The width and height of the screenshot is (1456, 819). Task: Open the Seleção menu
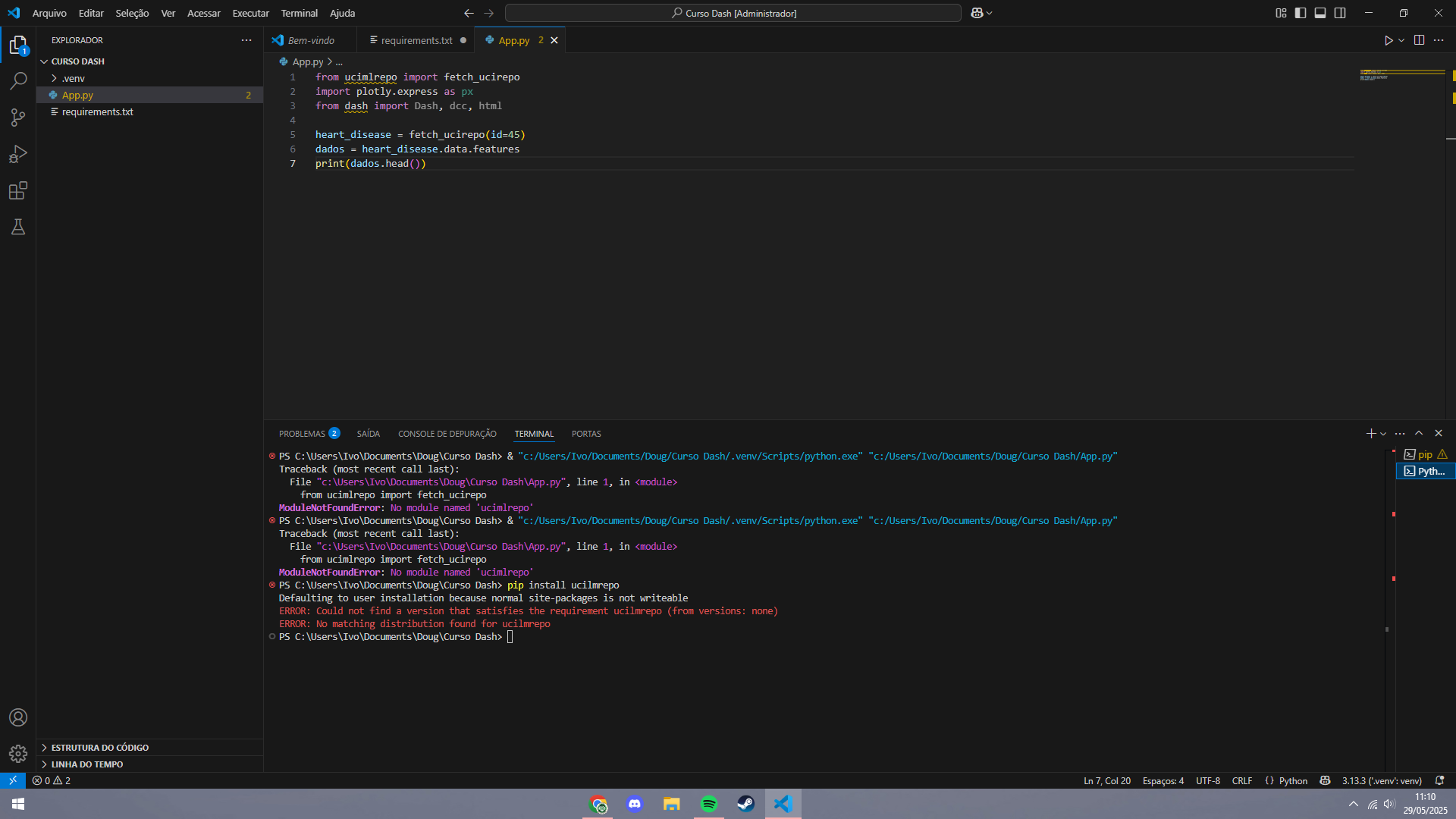pos(132,13)
